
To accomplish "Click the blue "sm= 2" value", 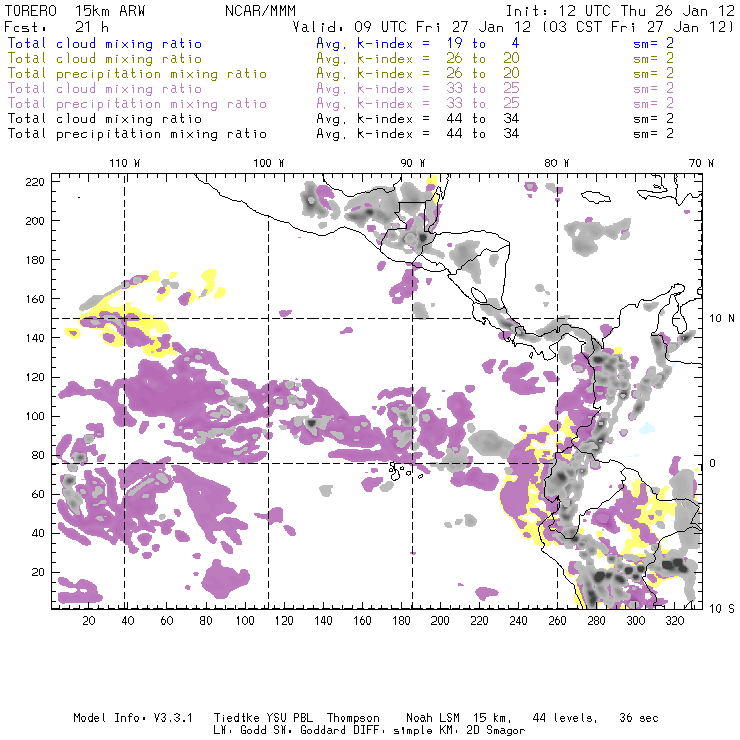I will pos(653,43).
